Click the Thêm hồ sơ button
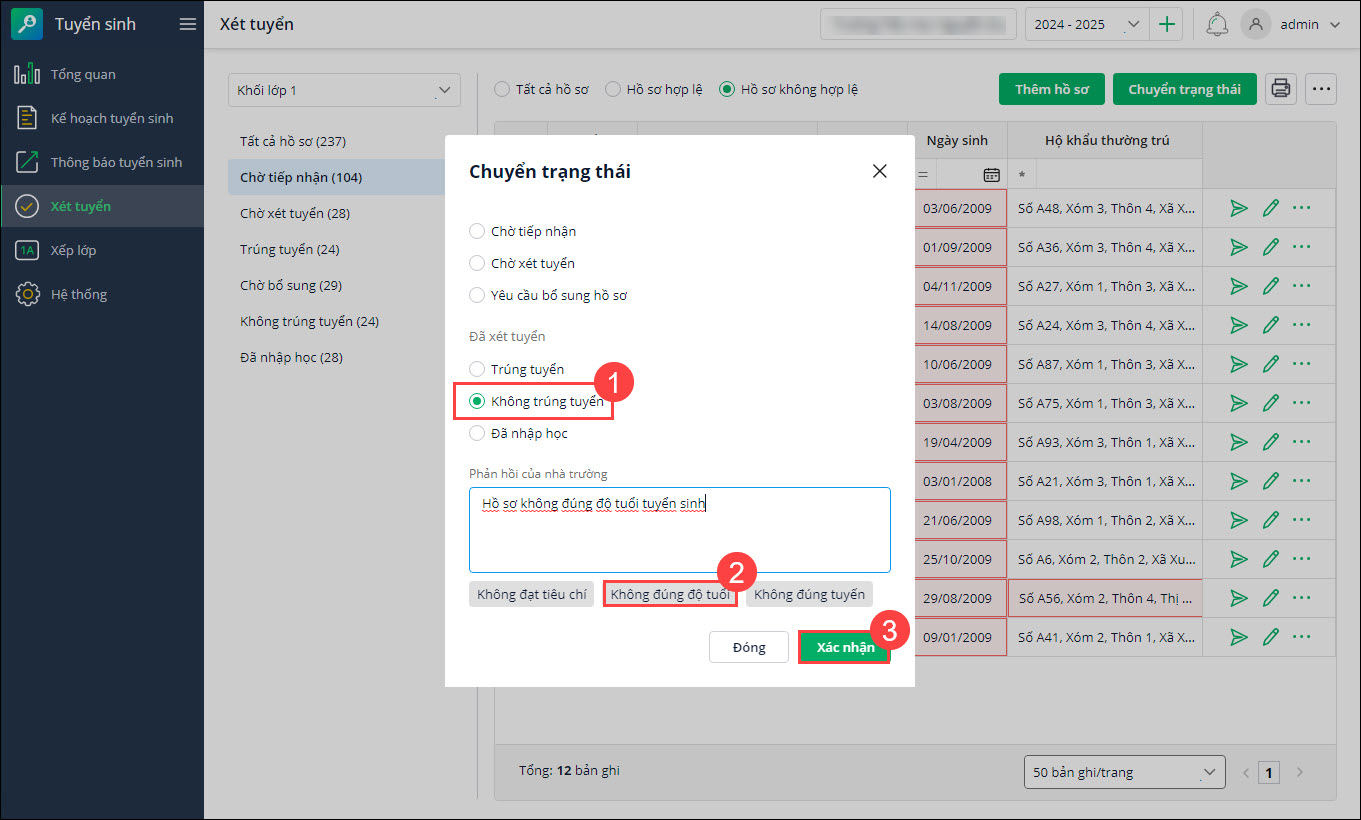Screen dimensions: 1361x820 pyautogui.click(x=1052, y=89)
